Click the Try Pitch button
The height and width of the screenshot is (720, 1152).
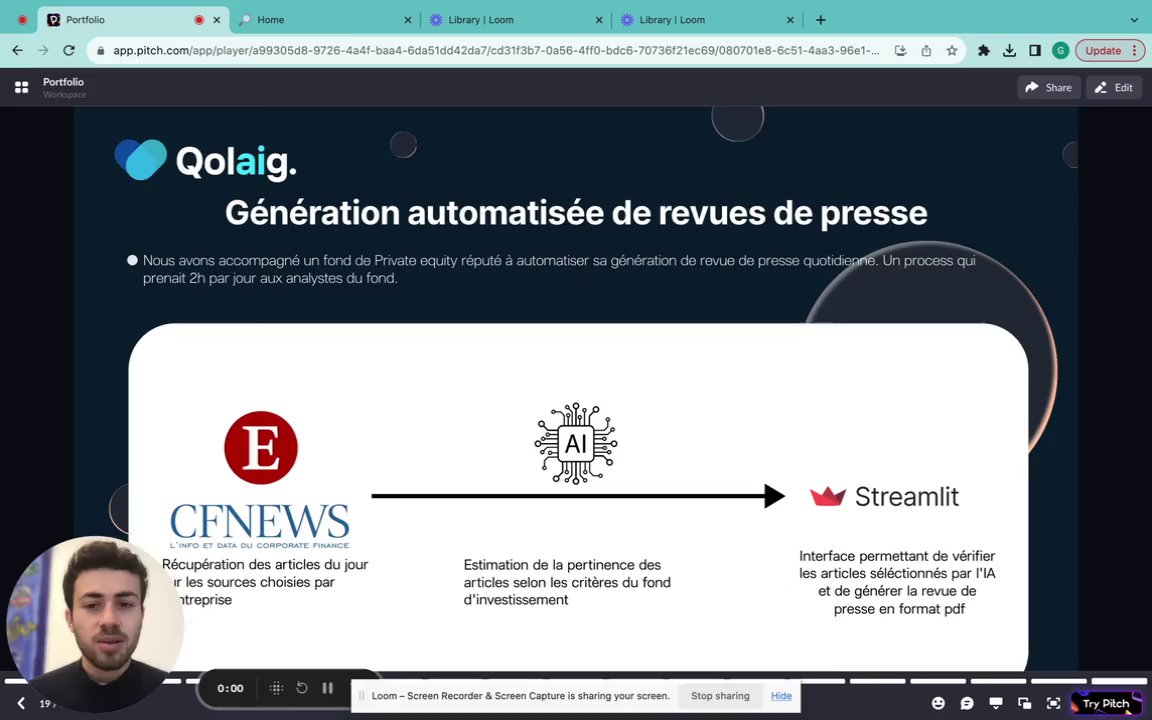tap(1106, 703)
